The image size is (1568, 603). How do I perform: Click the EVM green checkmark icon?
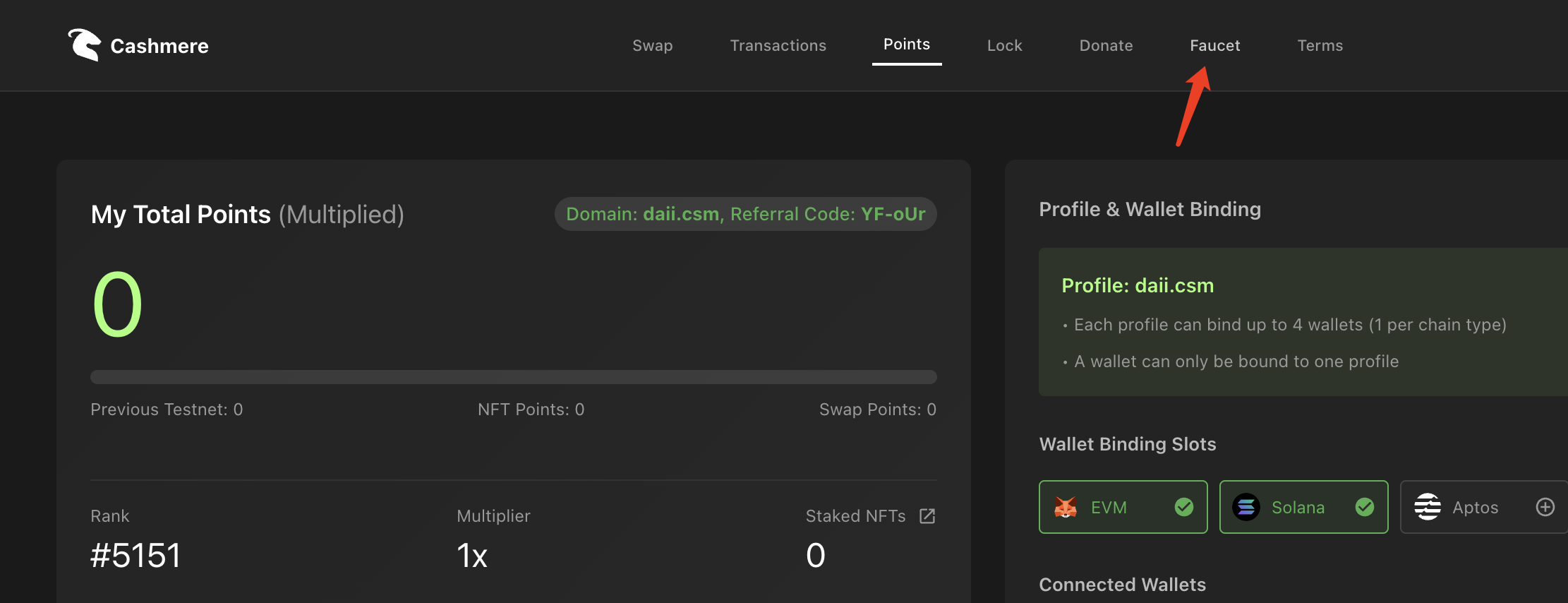click(x=1184, y=507)
